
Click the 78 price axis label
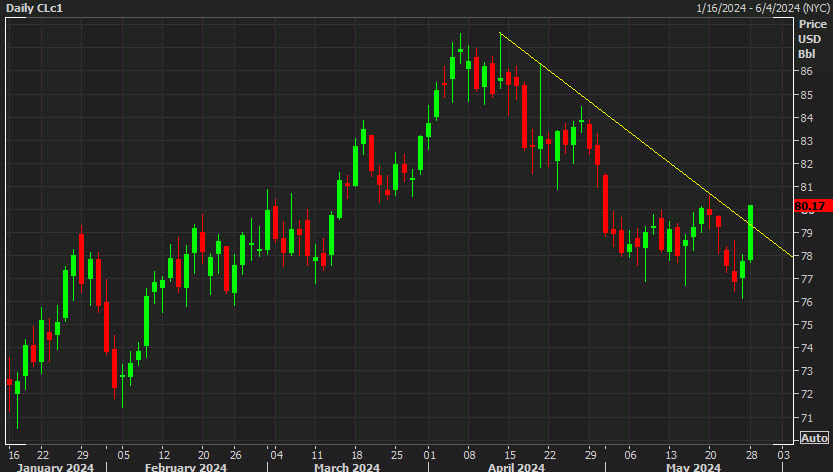tap(806, 256)
